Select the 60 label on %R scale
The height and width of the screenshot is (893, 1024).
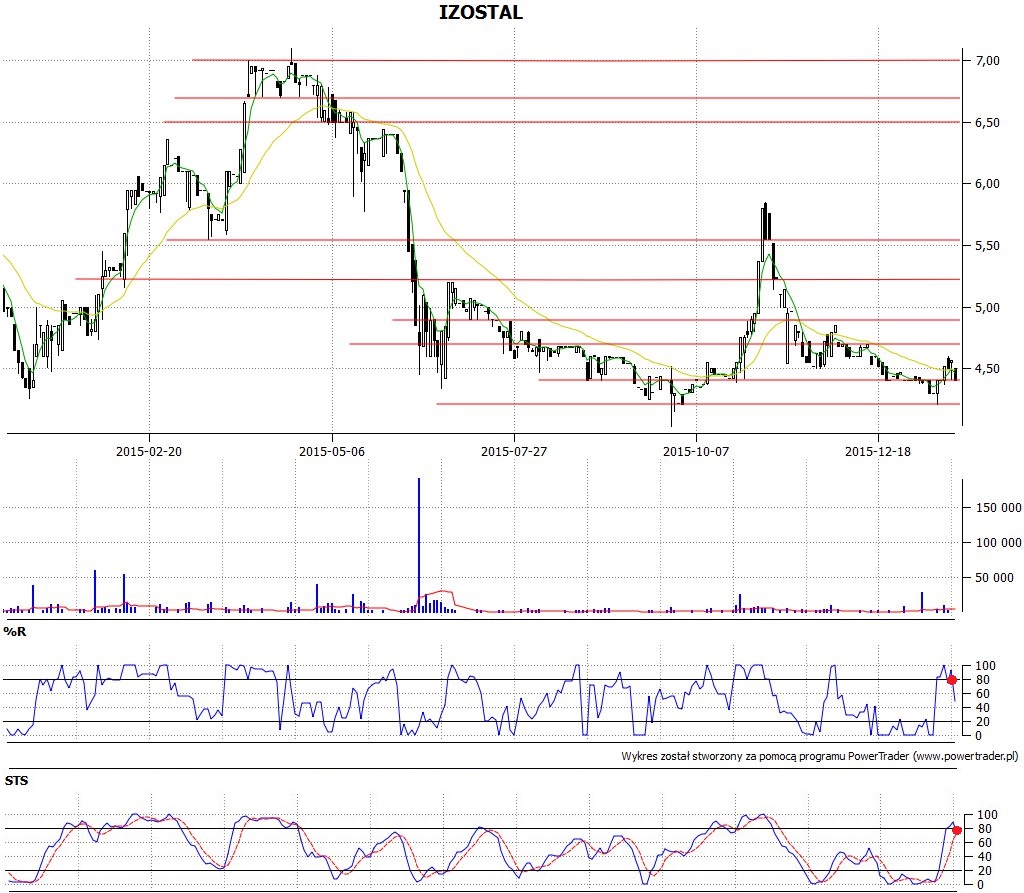982,694
